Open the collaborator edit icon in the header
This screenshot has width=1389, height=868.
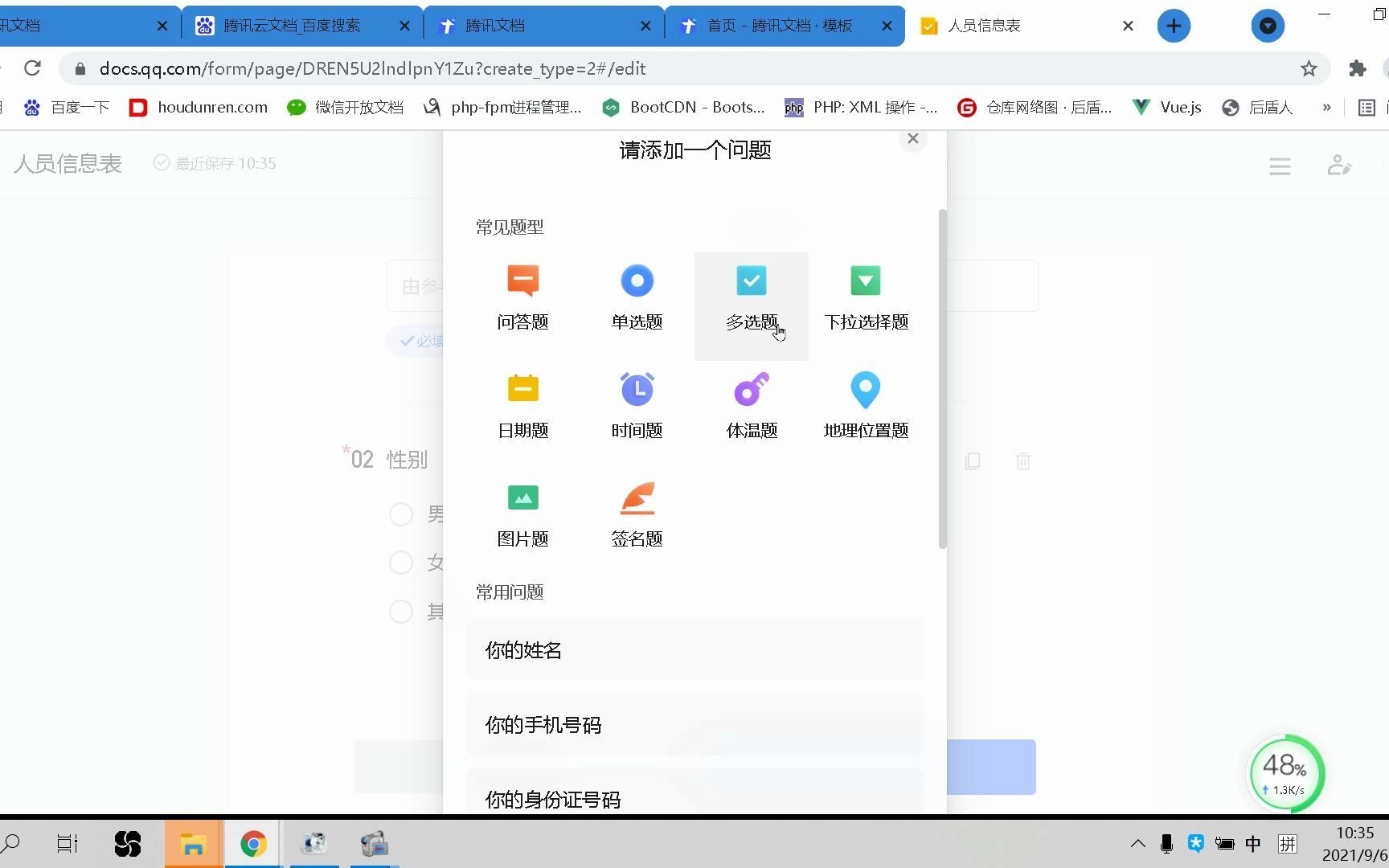tap(1338, 166)
